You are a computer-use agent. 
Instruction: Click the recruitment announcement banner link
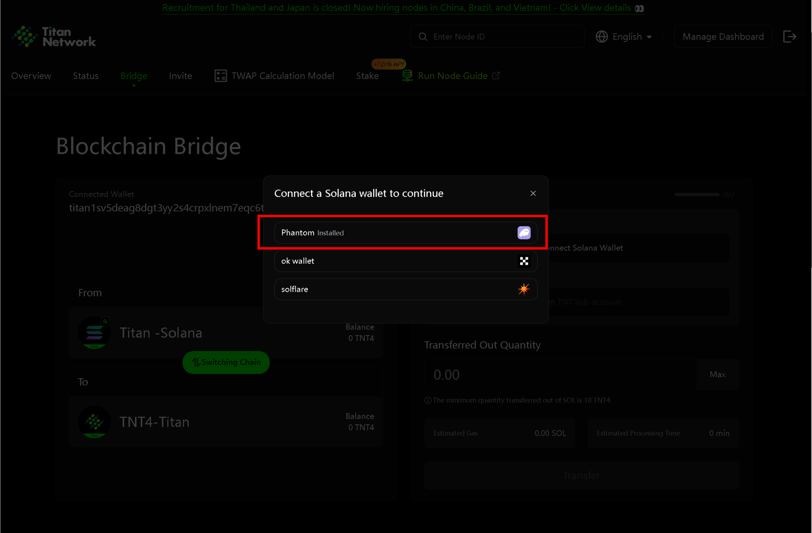(x=403, y=8)
